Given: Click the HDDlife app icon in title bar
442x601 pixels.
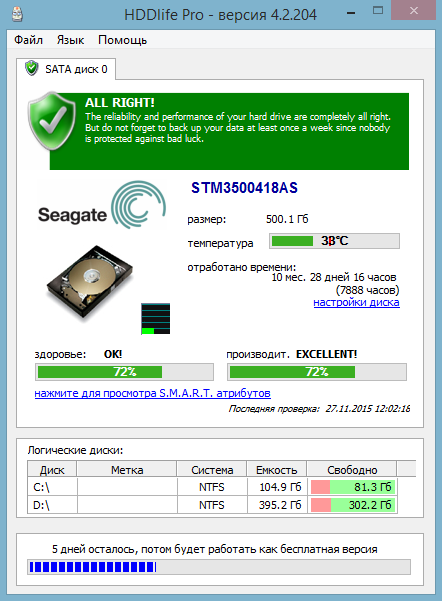Looking at the screenshot, I should pyautogui.click(x=17, y=15).
